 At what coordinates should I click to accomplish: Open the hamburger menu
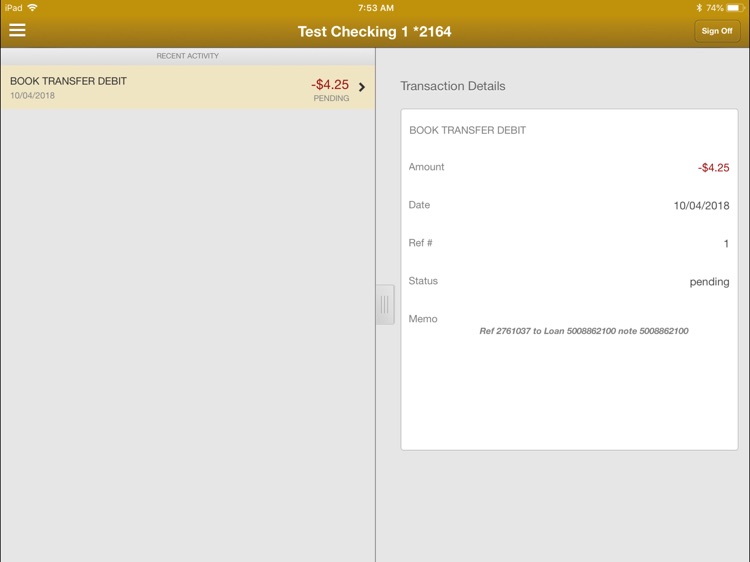17,30
